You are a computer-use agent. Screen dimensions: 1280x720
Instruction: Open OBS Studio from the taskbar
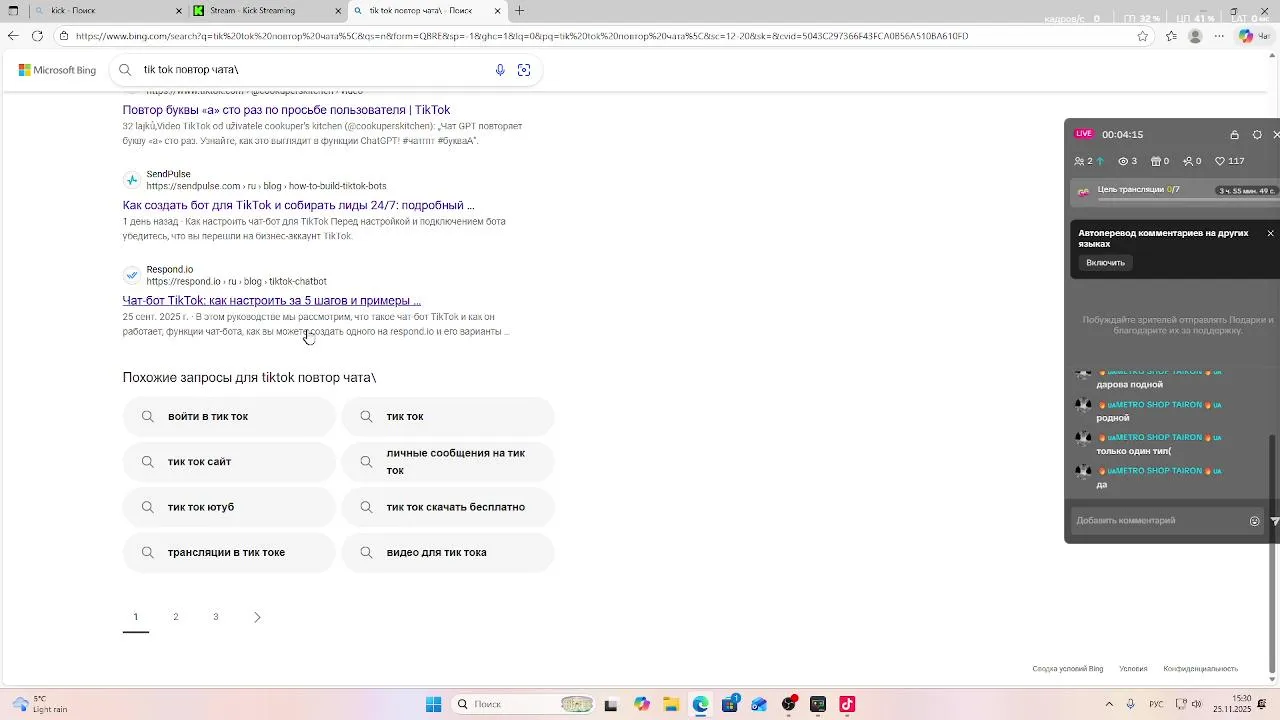coord(789,704)
